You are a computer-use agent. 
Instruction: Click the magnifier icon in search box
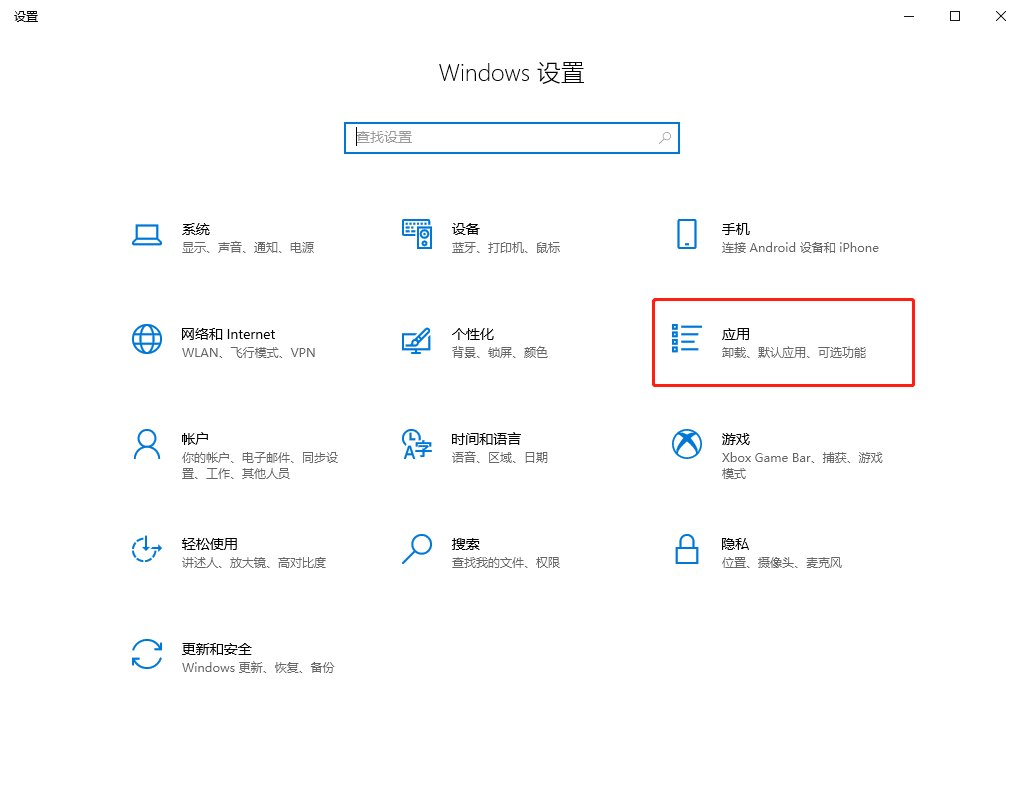pos(665,138)
